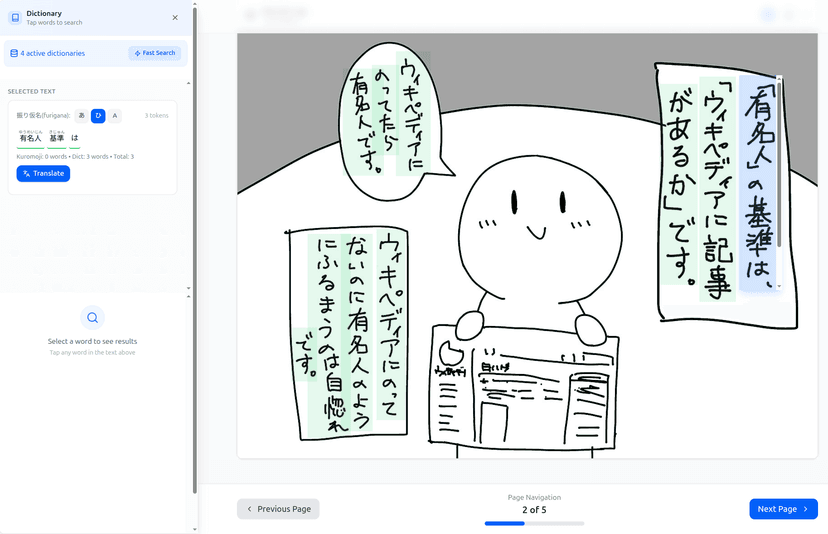Select the manga line があるか」です。
This screenshot has width=828, height=534.
(681, 184)
